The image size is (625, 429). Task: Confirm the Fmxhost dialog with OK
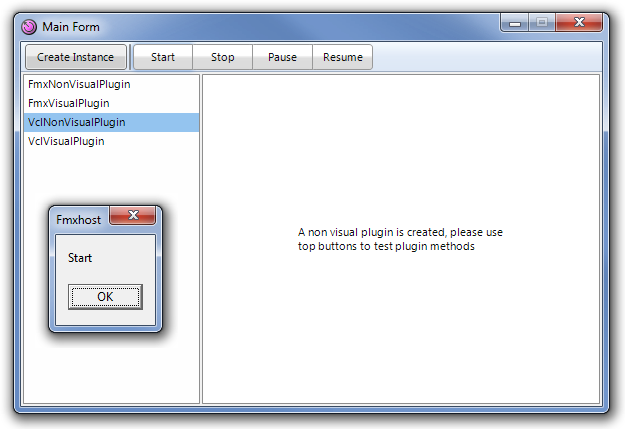coord(105,297)
